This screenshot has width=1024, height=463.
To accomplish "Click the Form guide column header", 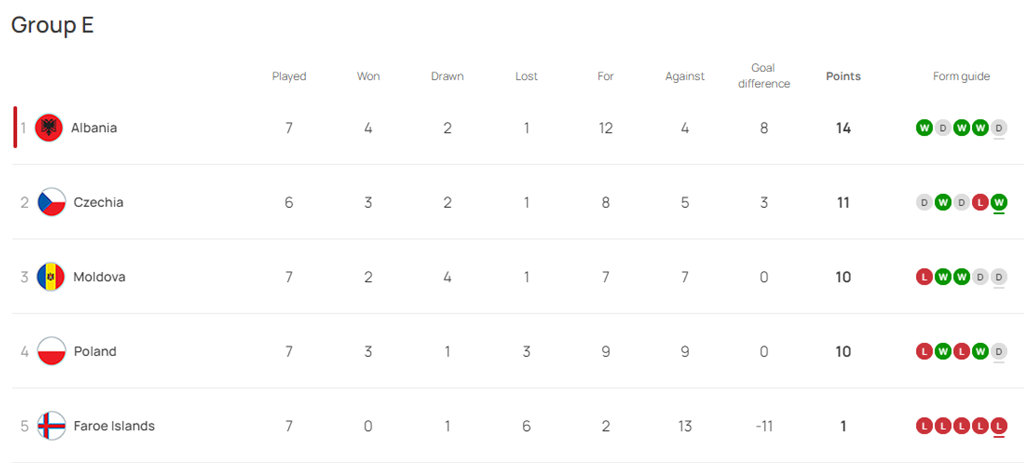I will 961,76.
